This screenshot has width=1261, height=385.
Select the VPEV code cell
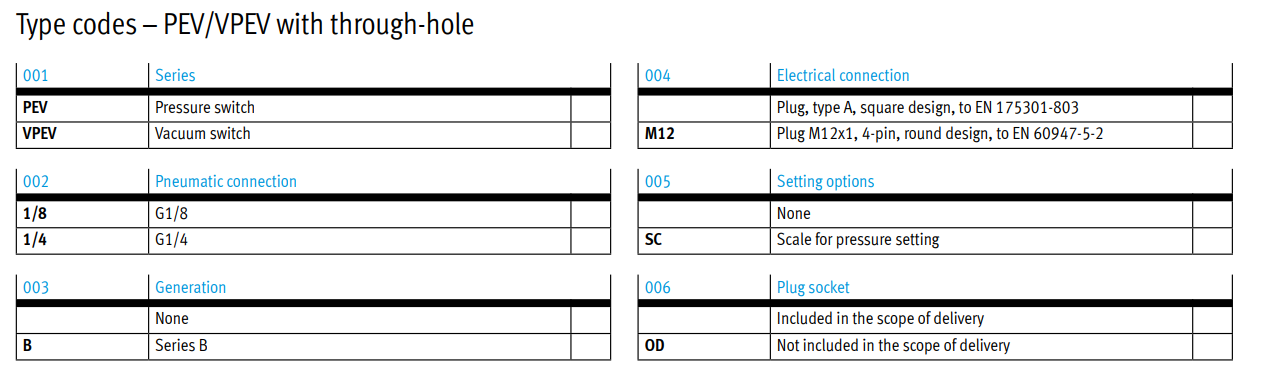click(x=40, y=134)
